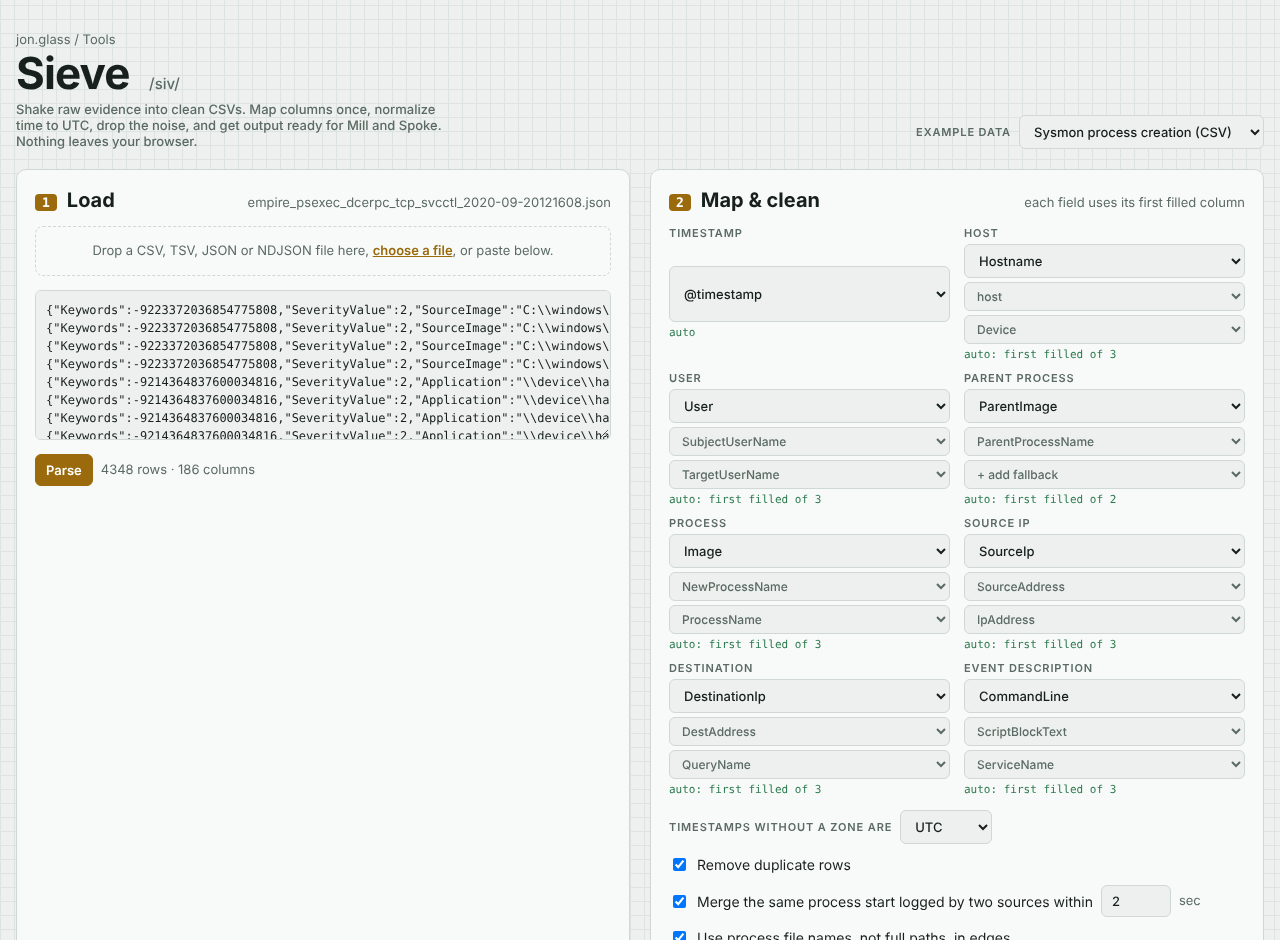Click the "jon.glass / Tools" breadcrumb
This screenshot has width=1280, height=940.
tap(66, 40)
